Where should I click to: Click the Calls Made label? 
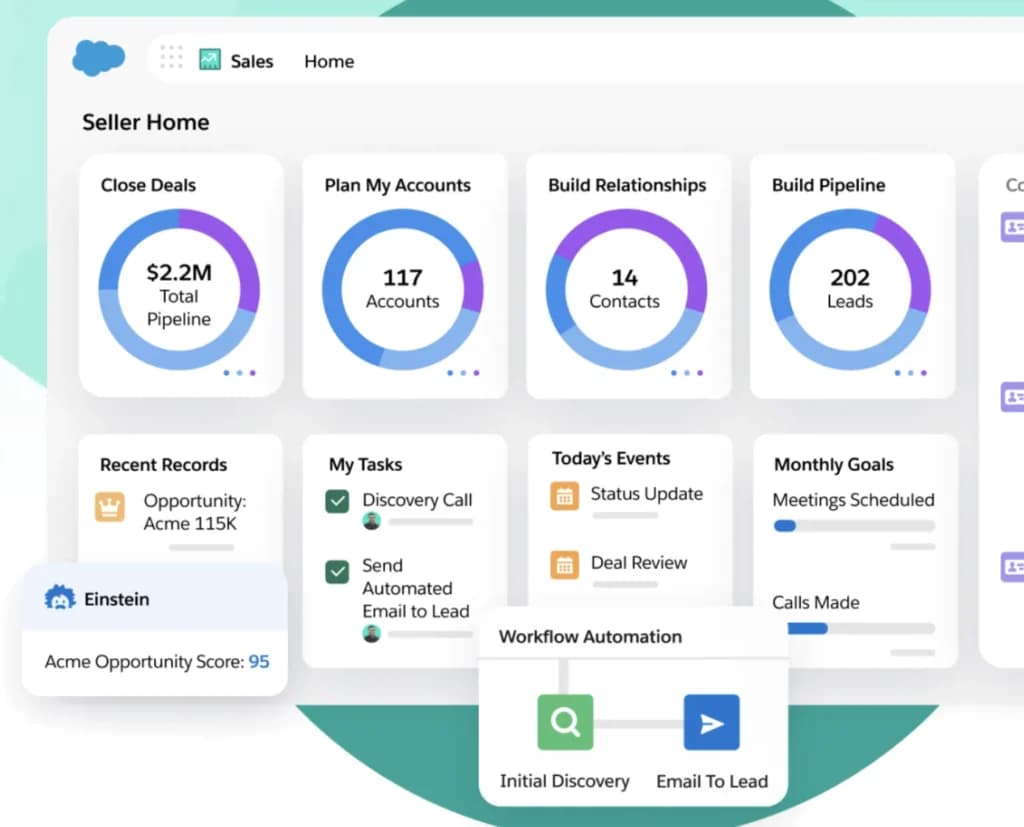(x=816, y=603)
